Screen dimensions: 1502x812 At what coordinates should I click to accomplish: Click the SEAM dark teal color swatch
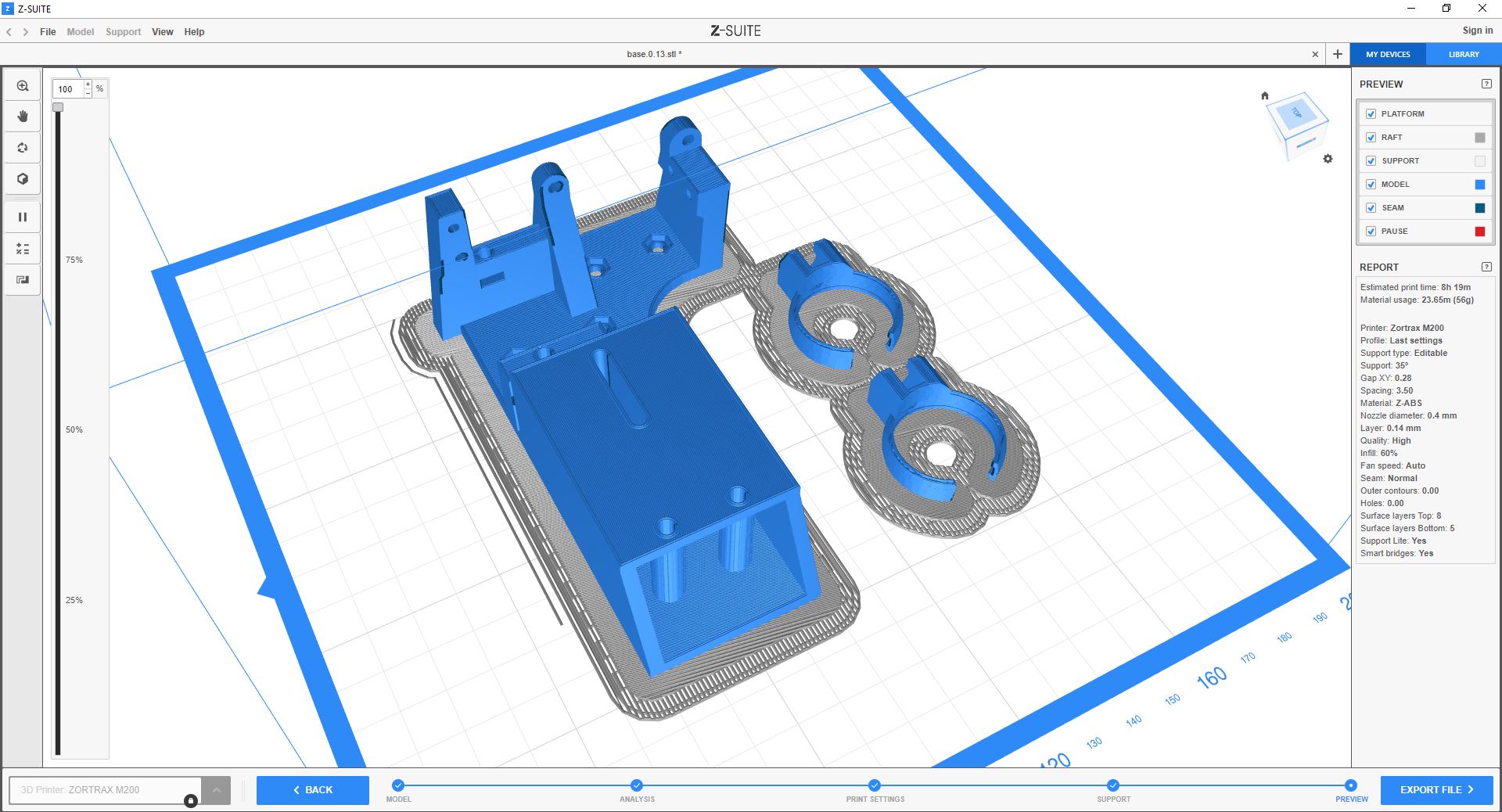[x=1480, y=208]
